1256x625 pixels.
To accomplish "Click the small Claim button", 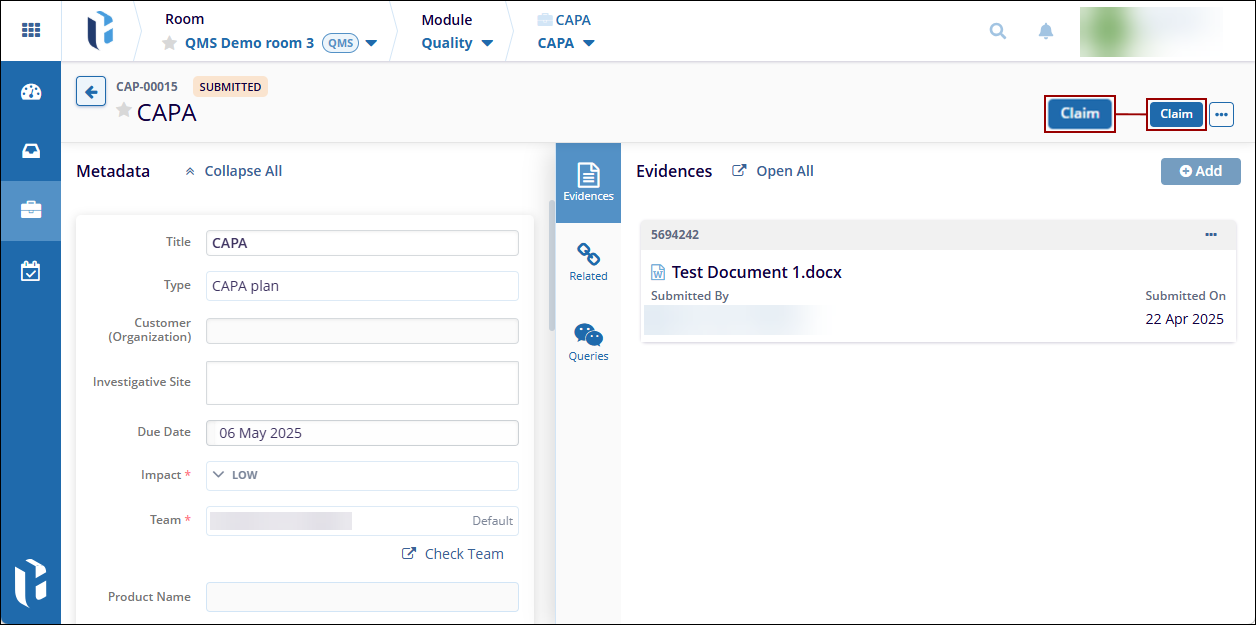I will coord(1176,114).
